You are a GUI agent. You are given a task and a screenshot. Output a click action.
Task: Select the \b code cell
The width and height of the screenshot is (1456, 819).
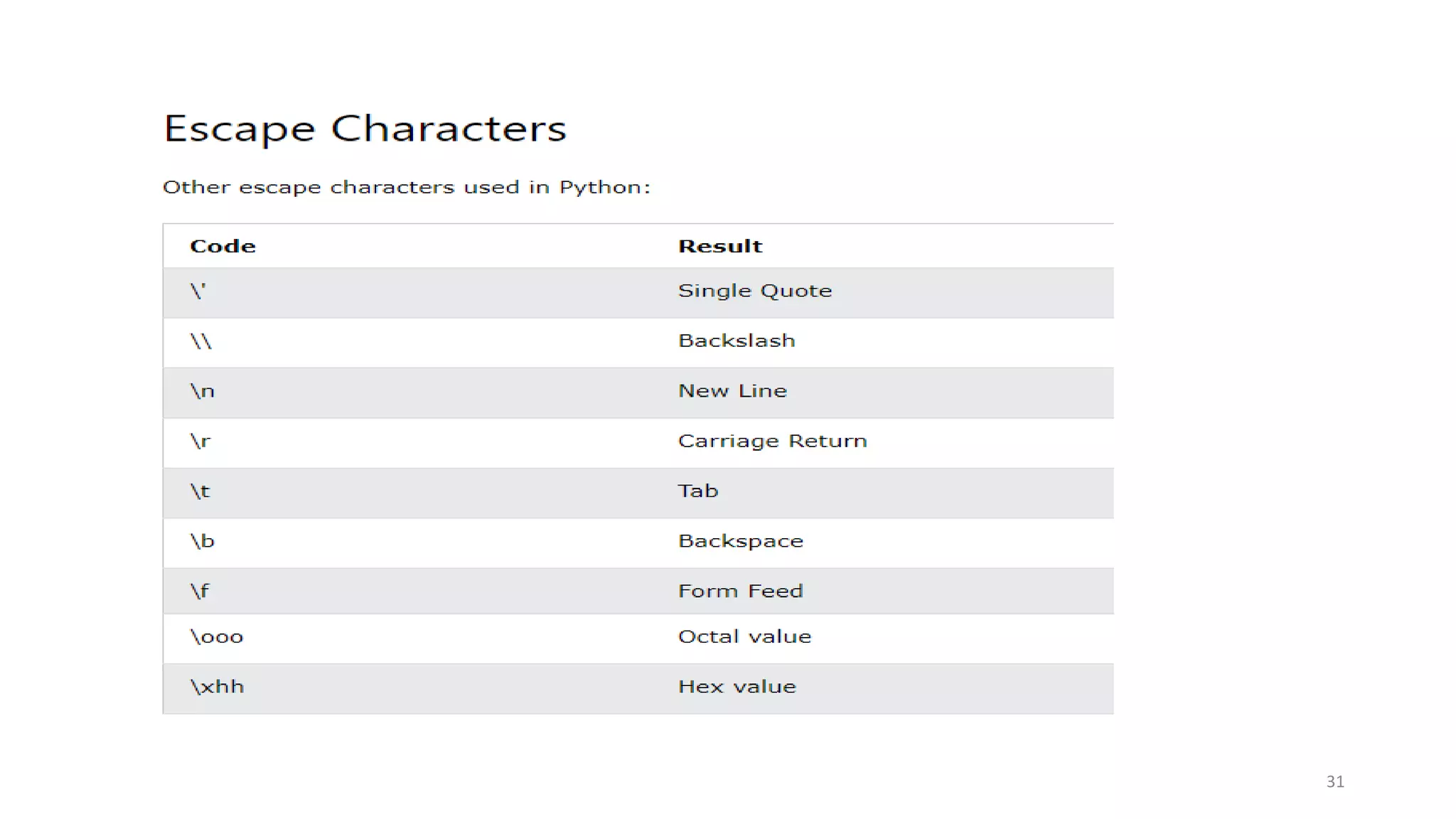coord(203,541)
